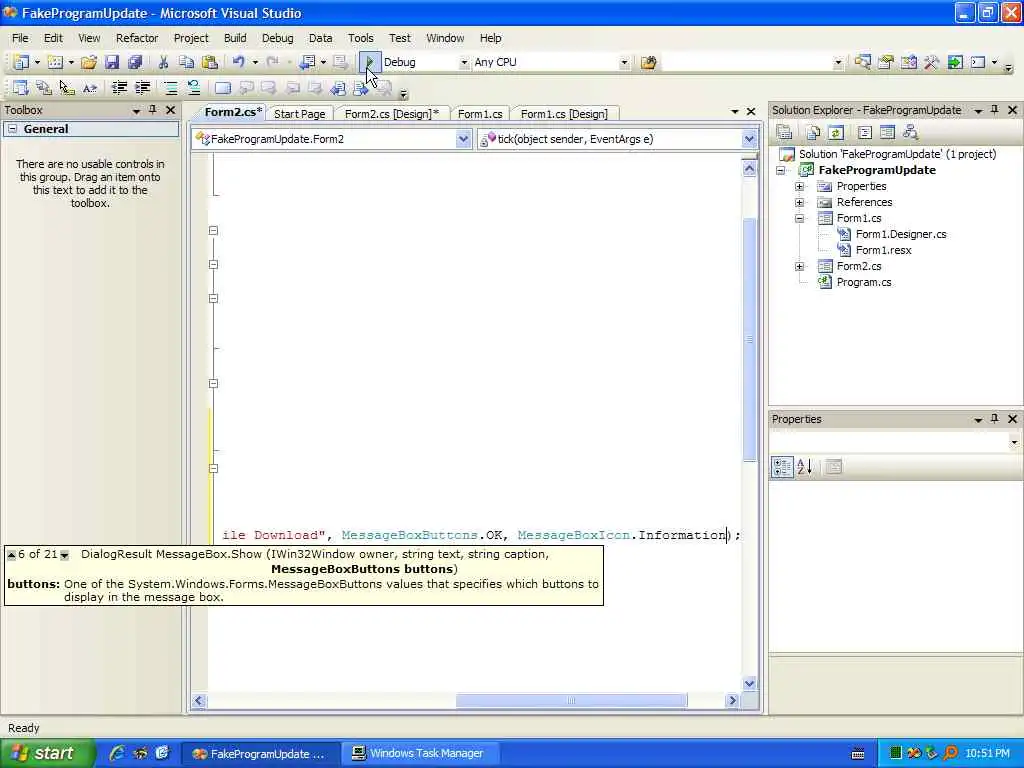Open the Build menu
This screenshot has width=1024, height=768.
[235, 38]
